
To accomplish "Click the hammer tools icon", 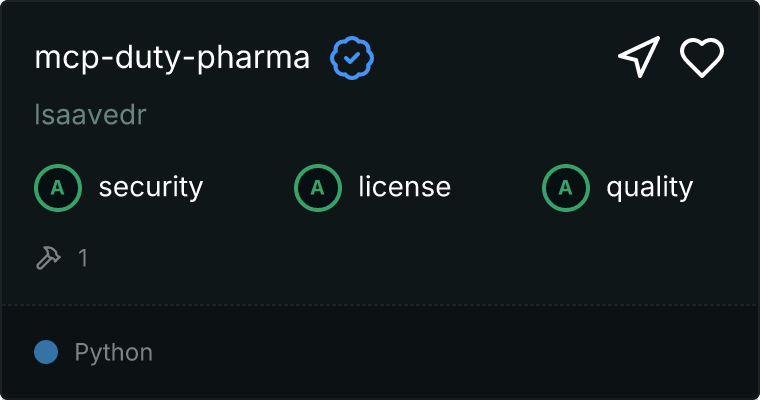I will 48,258.
